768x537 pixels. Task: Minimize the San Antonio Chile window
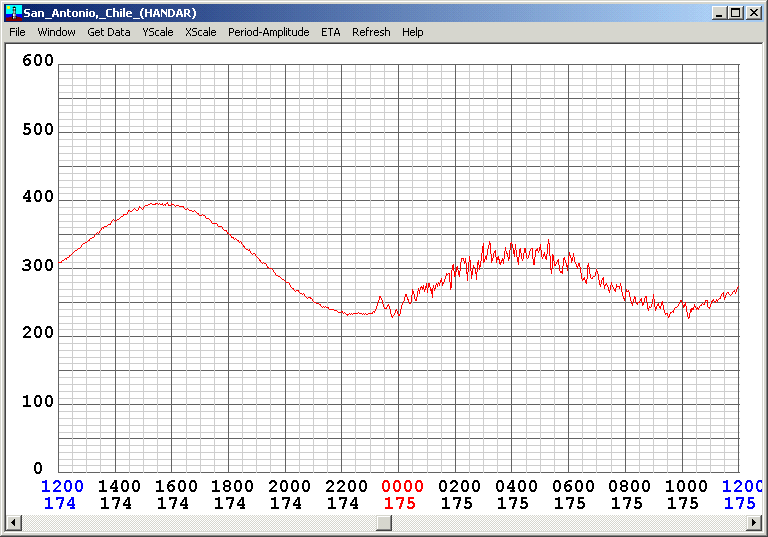click(x=719, y=13)
